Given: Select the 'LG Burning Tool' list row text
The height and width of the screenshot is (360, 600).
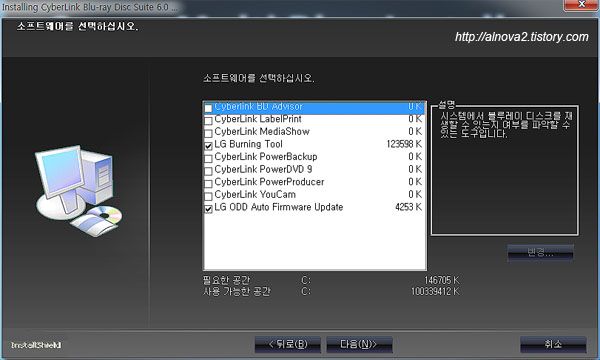Looking at the screenshot, I should coord(248,144).
